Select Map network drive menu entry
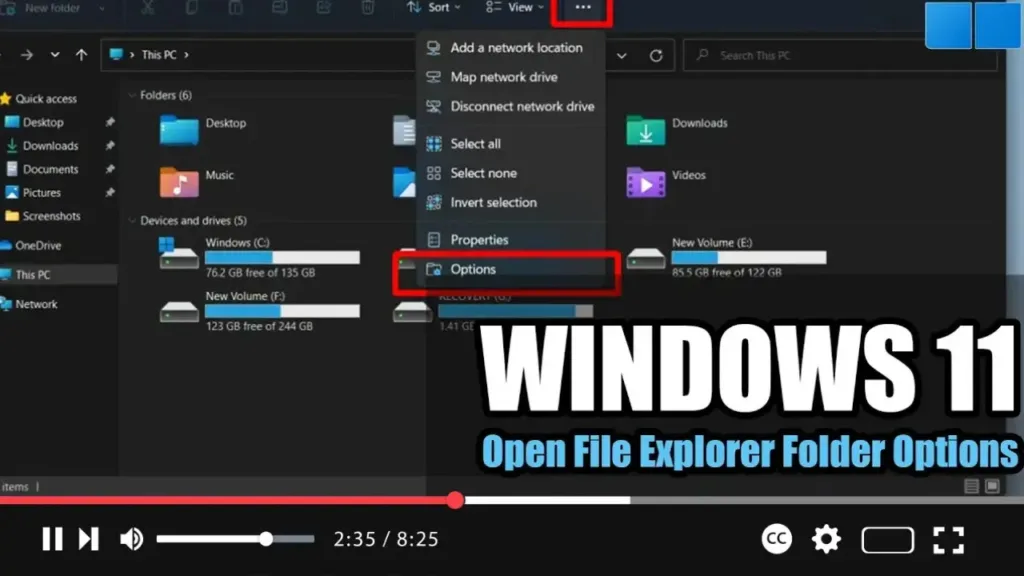 pos(503,77)
